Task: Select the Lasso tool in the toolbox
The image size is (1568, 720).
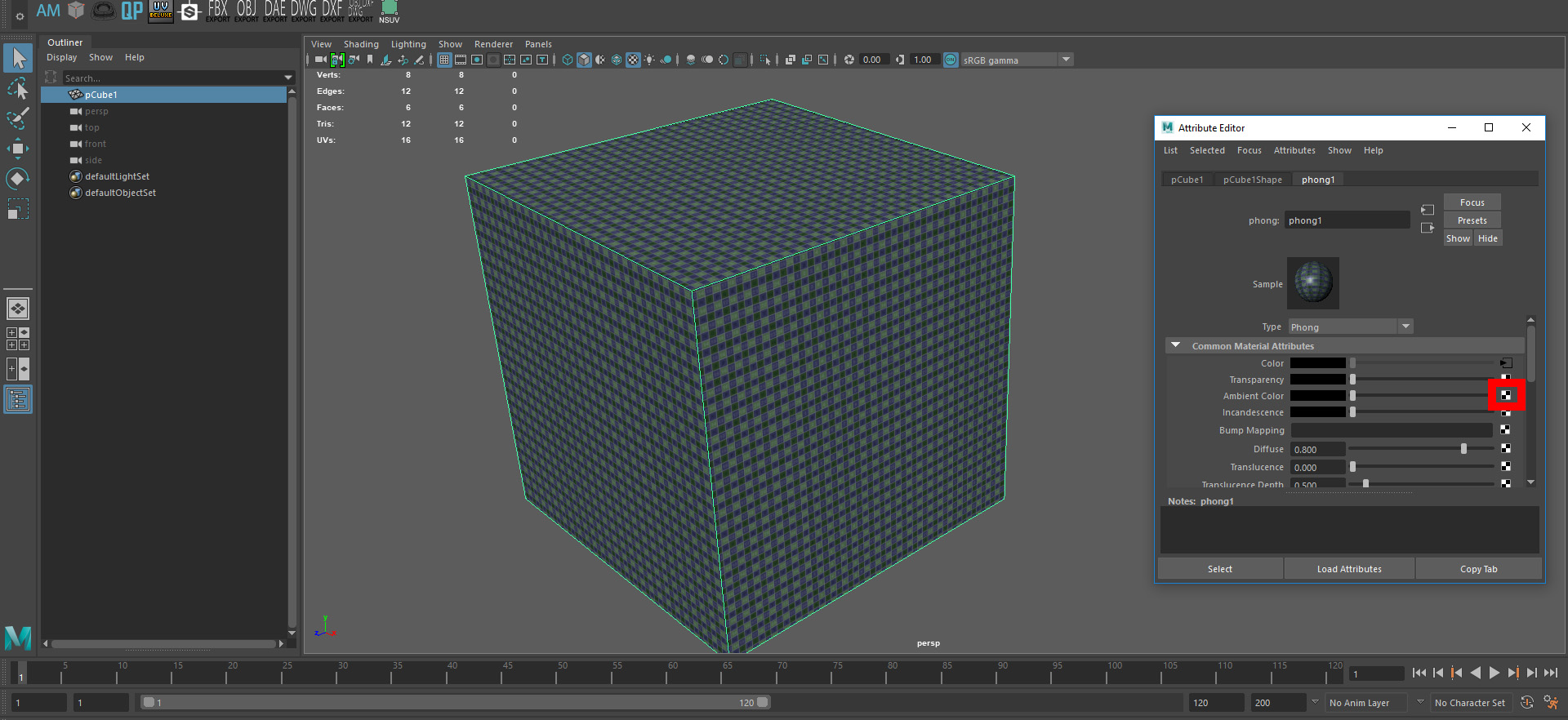Action: click(x=18, y=88)
